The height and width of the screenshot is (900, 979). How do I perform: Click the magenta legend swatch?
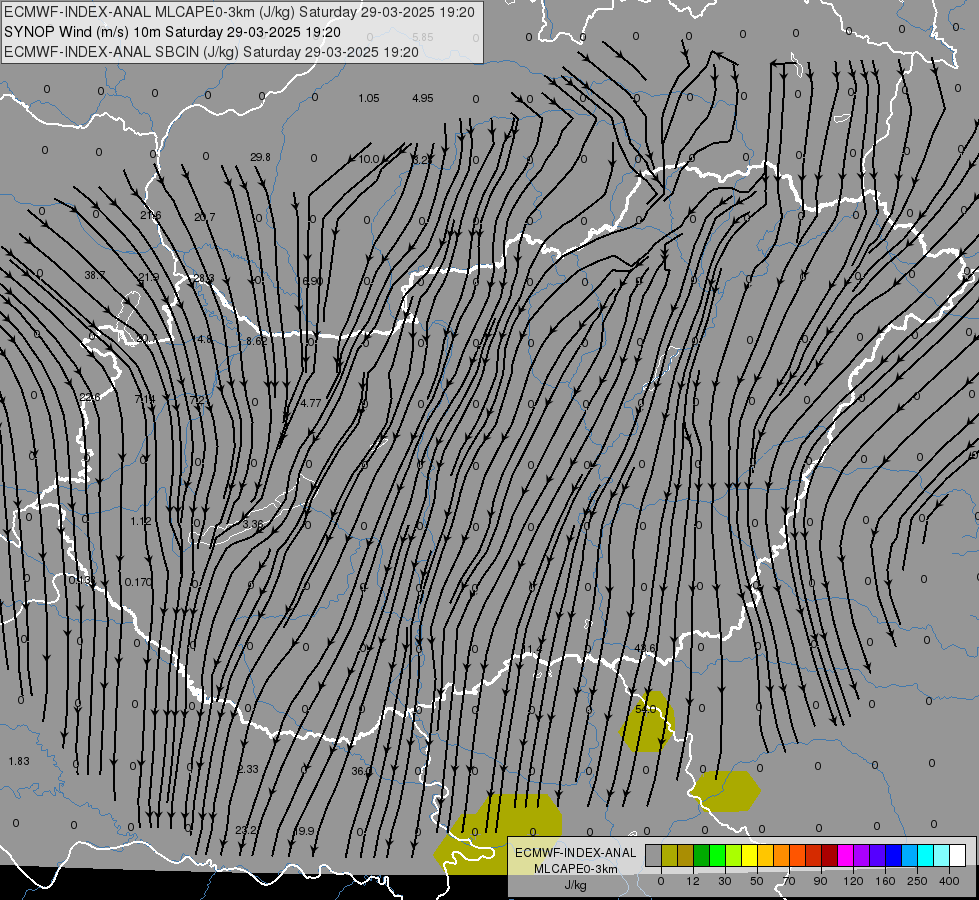[846, 855]
